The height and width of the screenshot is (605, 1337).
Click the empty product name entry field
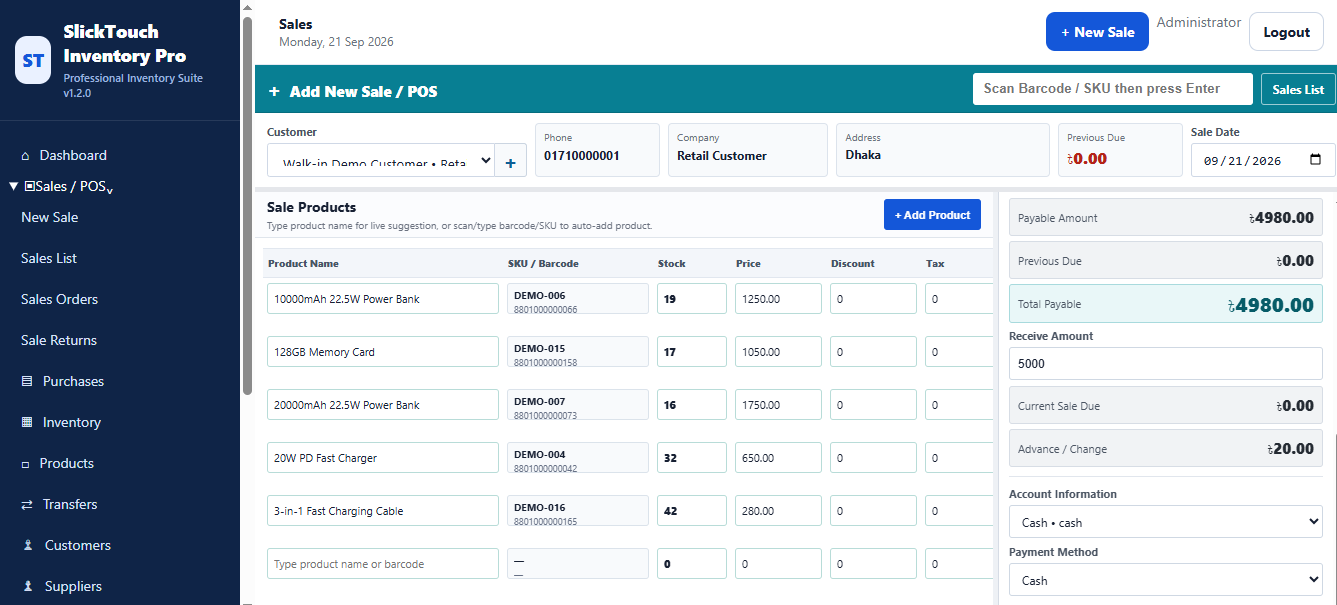click(x=383, y=564)
